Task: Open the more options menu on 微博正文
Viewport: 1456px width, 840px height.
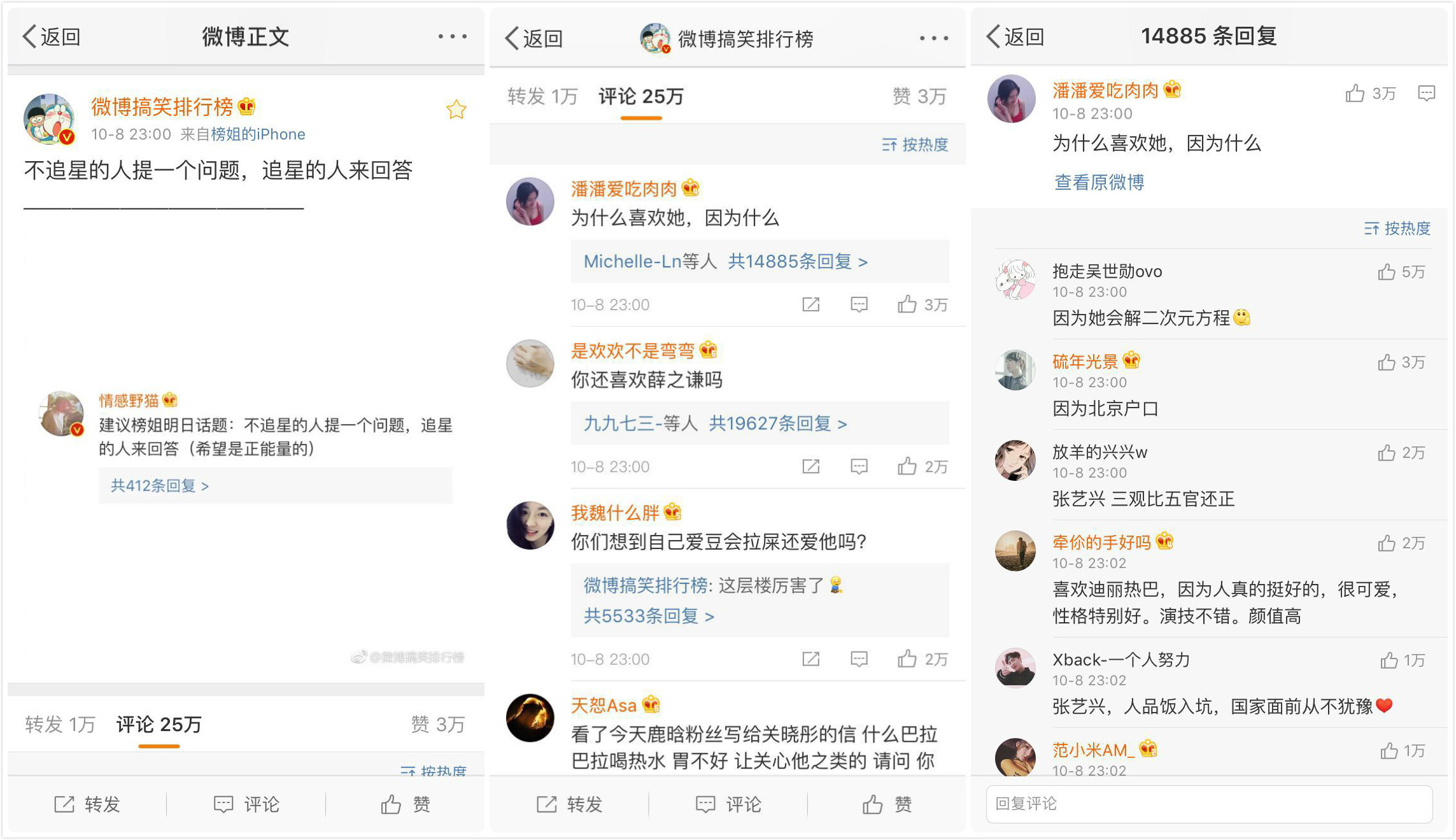Action: tap(452, 37)
